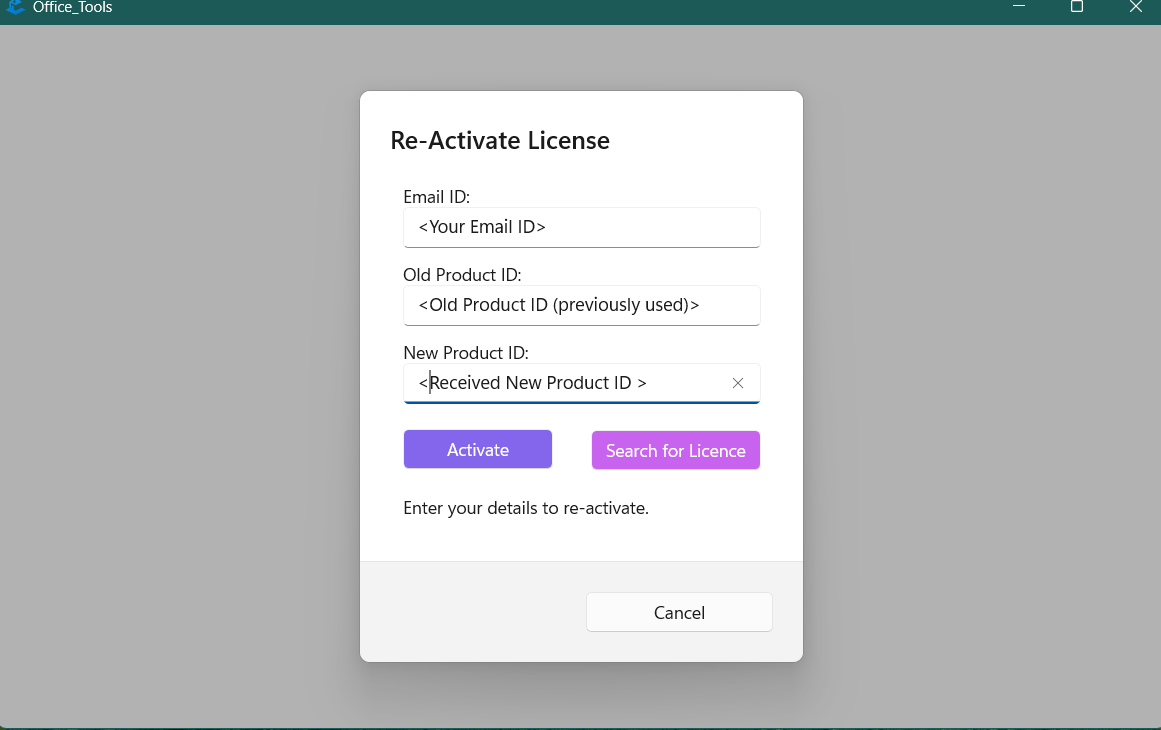The height and width of the screenshot is (730, 1161).
Task: Click the Office_Tools application icon in title bar
Action: [x=15, y=8]
